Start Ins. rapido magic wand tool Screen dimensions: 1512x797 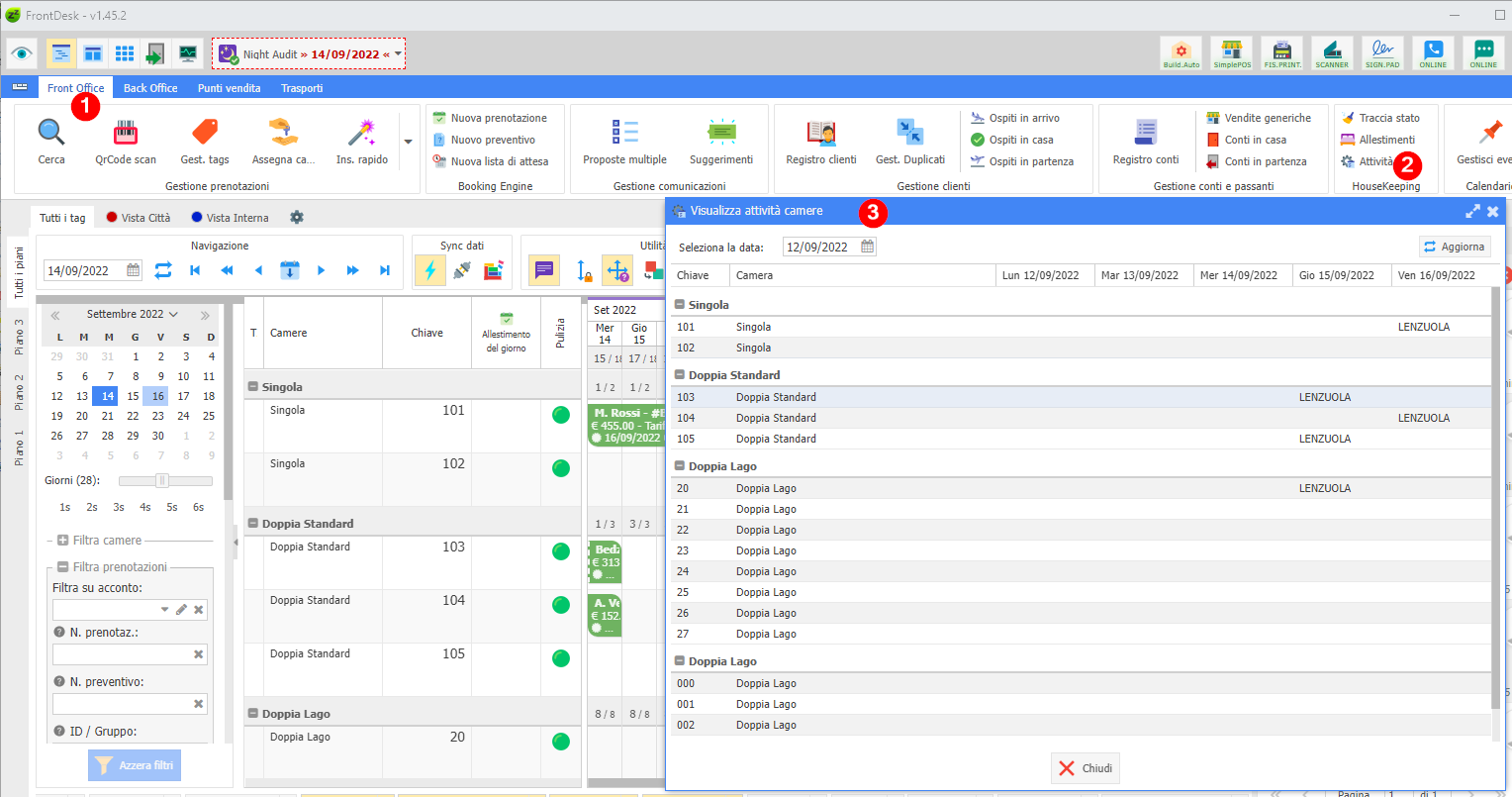[x=362, y=141]
